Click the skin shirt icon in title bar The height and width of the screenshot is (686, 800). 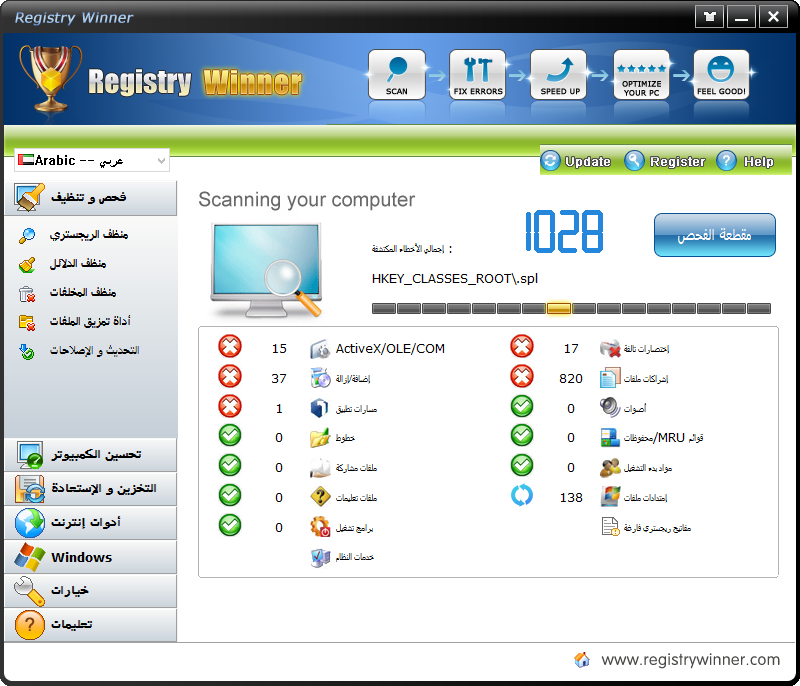(709, 17)
